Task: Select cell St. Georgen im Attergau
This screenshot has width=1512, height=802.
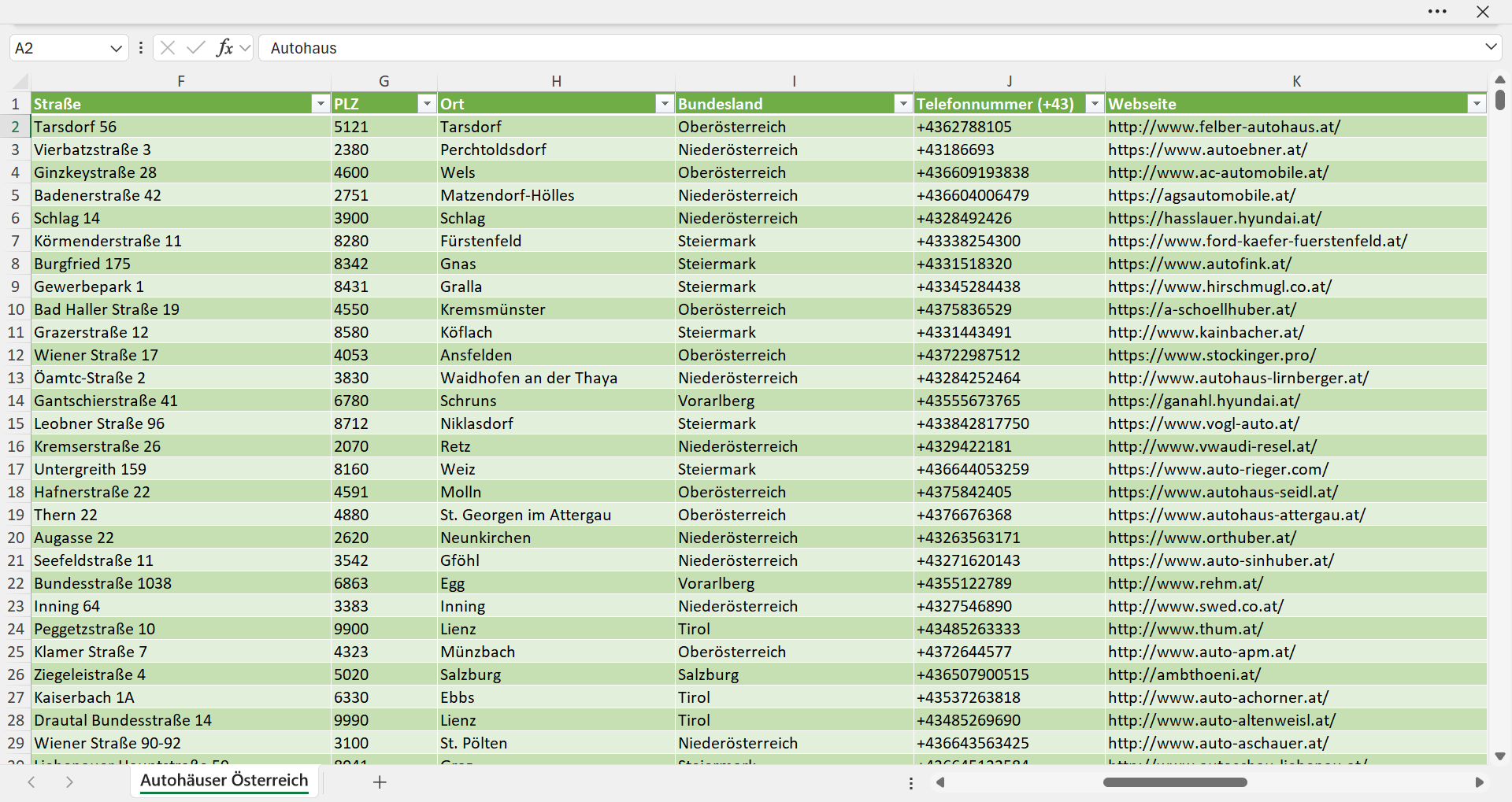Action: click(556, 515)
